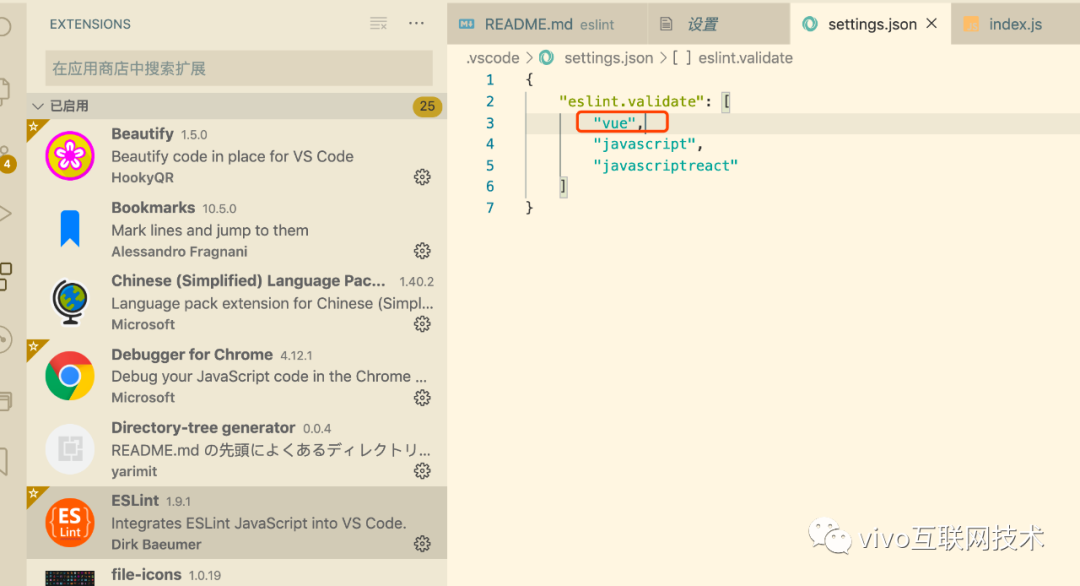This screenshot has width=1080, height=586.
Task: Click the Directory-tree generator icon
Action: 70,449
